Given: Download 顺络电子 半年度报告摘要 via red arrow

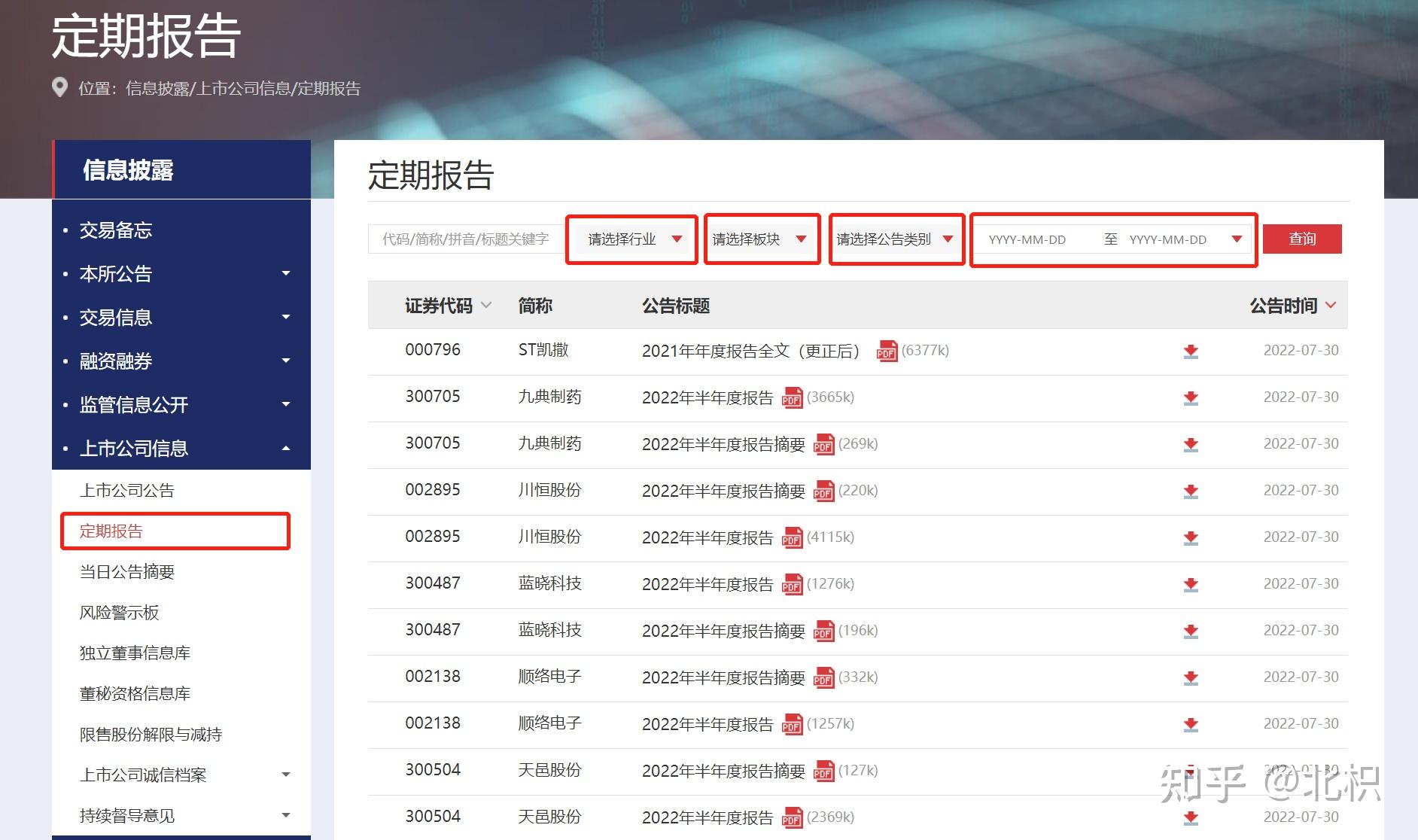Looking at the screenshot, I should point(1191,678).
